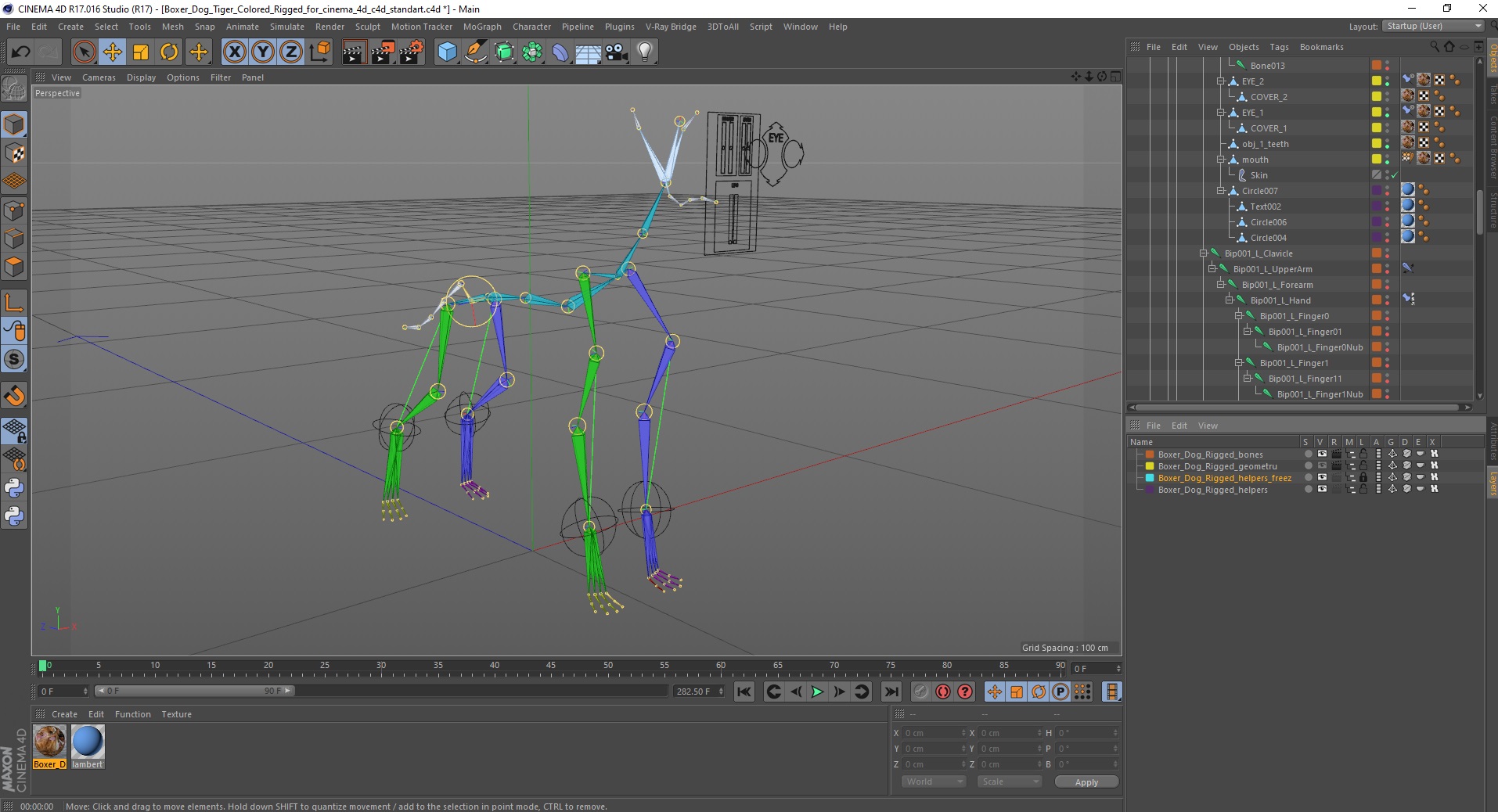
Task: Add a Camera object
Action: coord(617,52)
